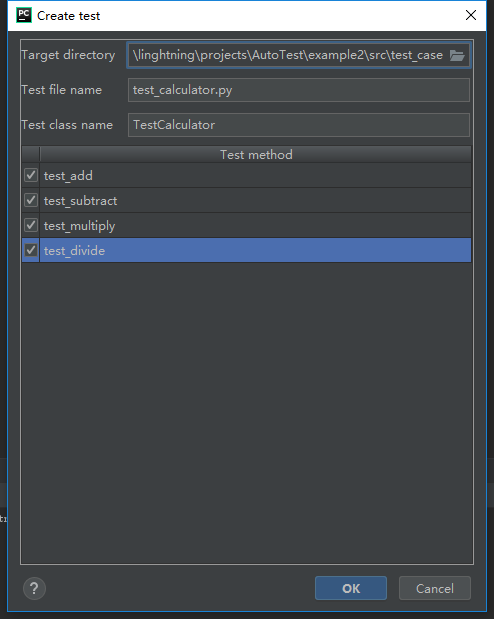Toggle the test_multiply checkbox

(x=31, y=225)
